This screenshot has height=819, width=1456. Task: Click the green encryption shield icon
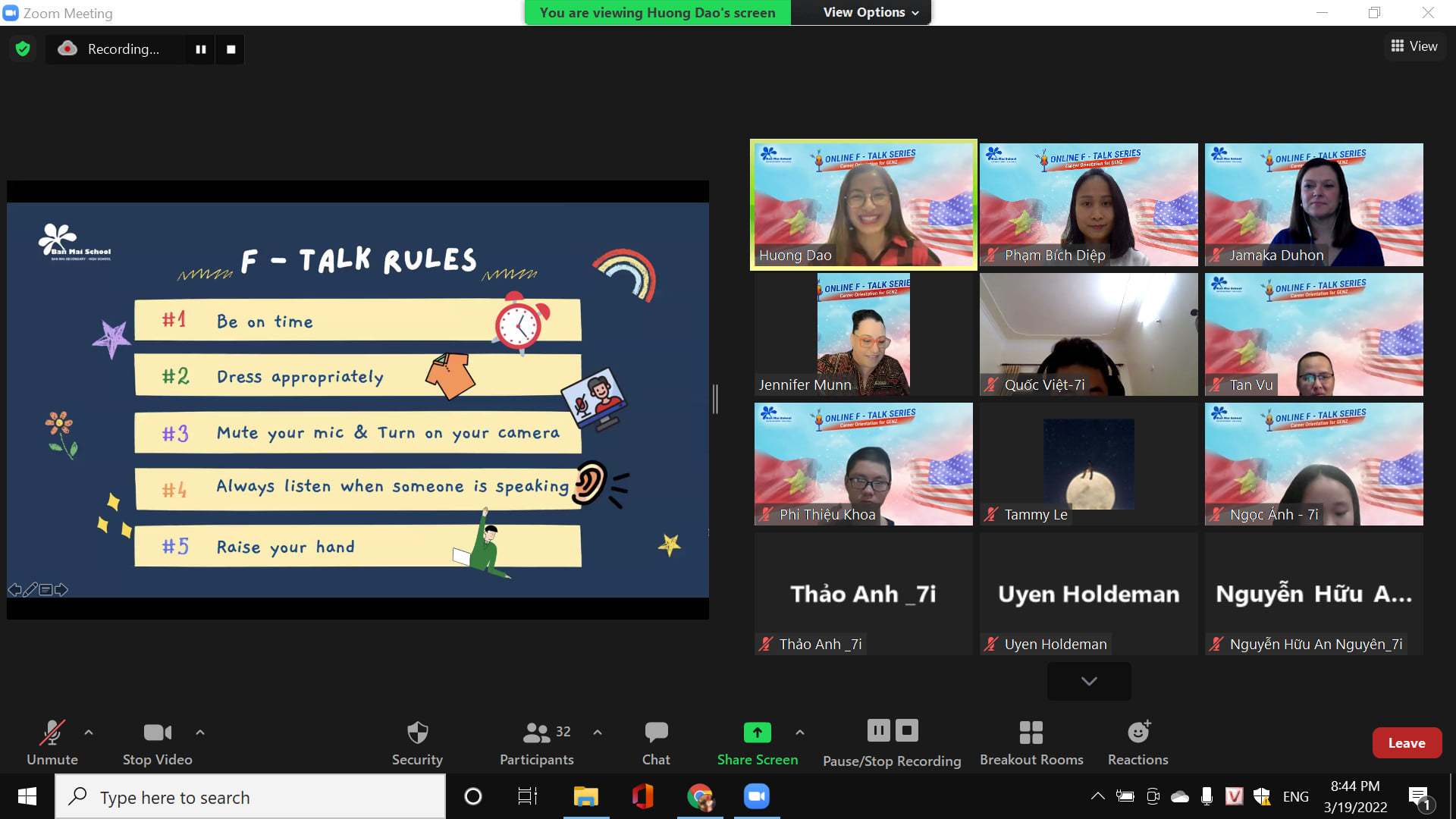[x=23, y=49]
